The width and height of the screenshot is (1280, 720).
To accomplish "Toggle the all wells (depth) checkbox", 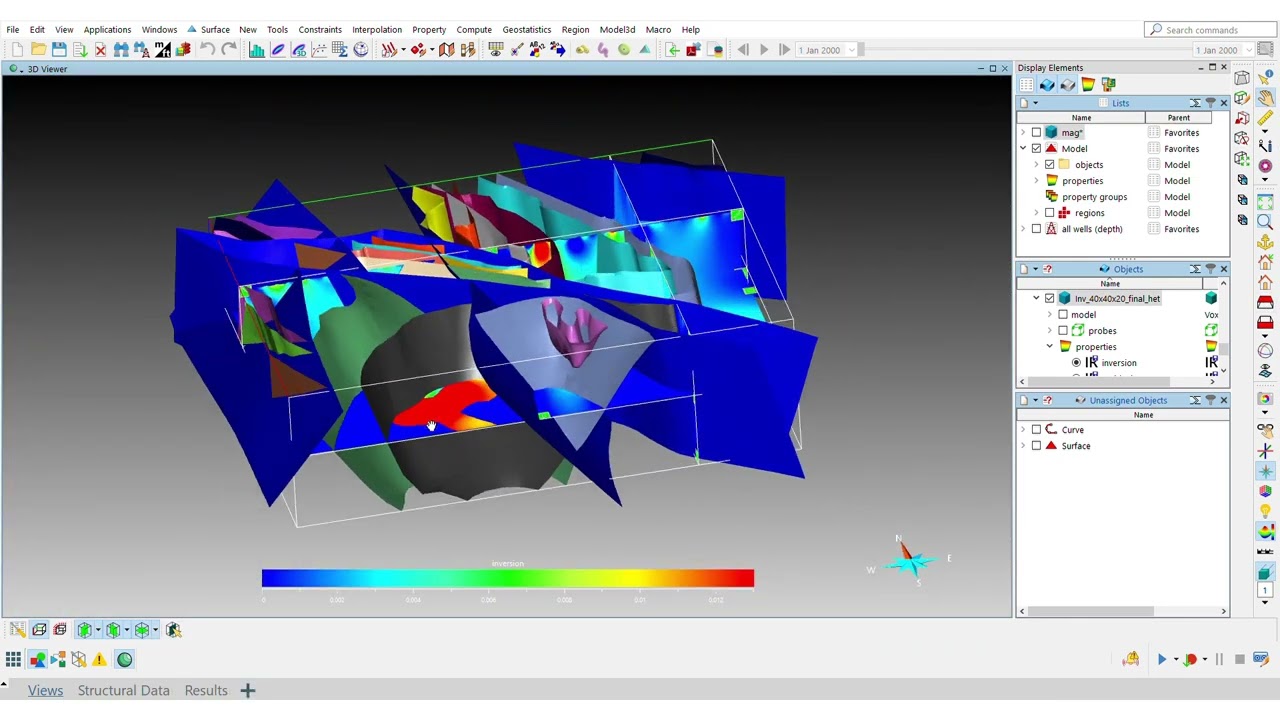I will (x=1036, y=229).
